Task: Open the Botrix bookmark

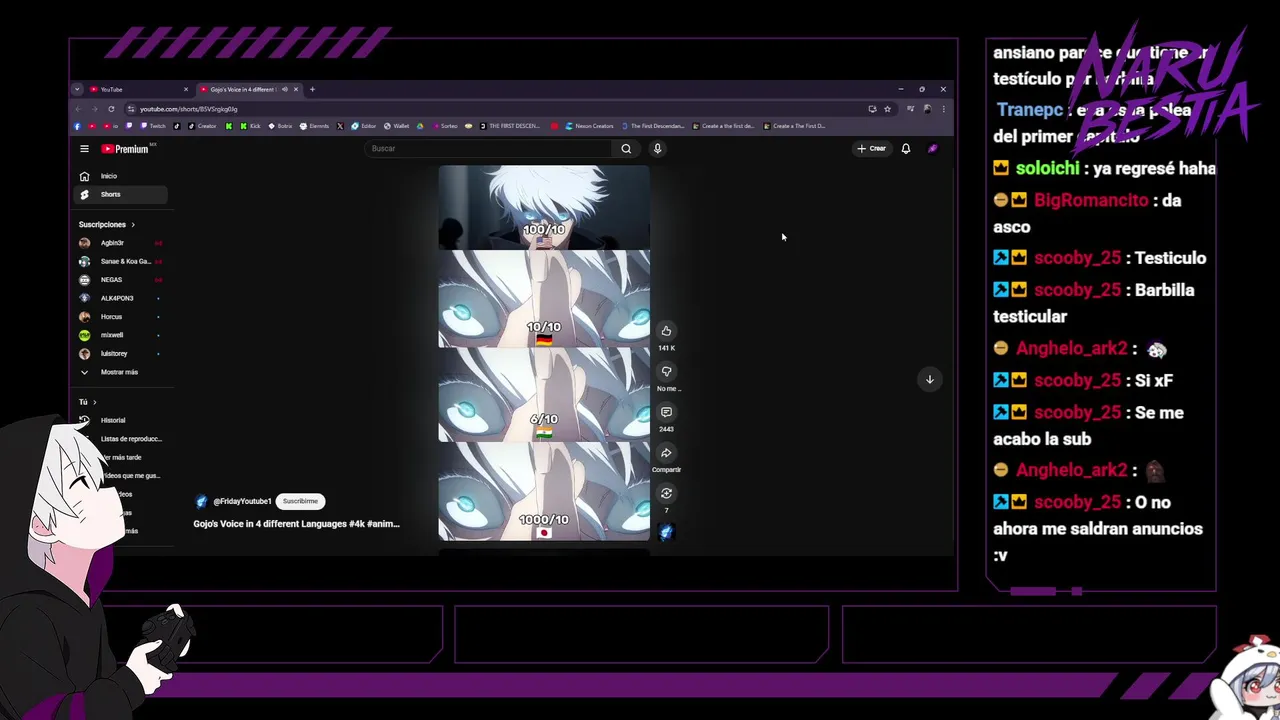Action: point(280,126)
